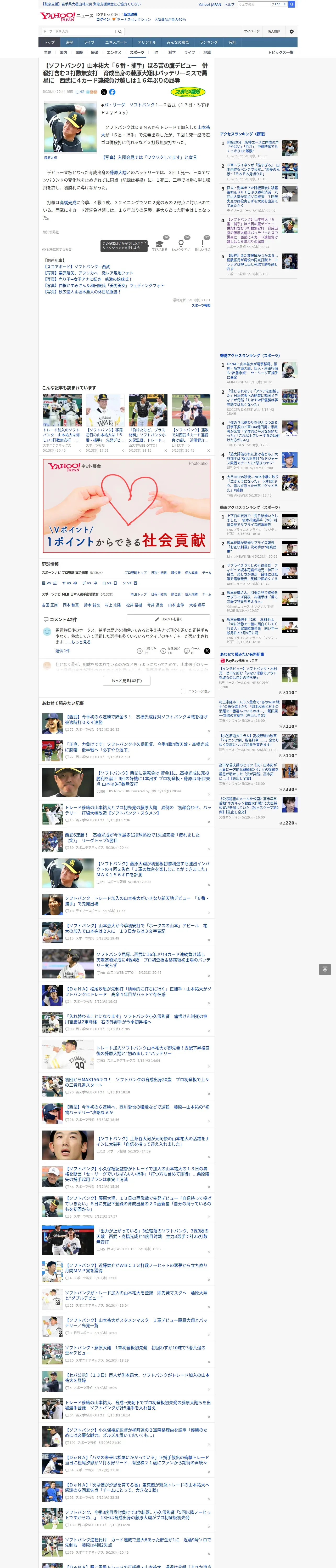Open the プロ野球トップ link

135,573
